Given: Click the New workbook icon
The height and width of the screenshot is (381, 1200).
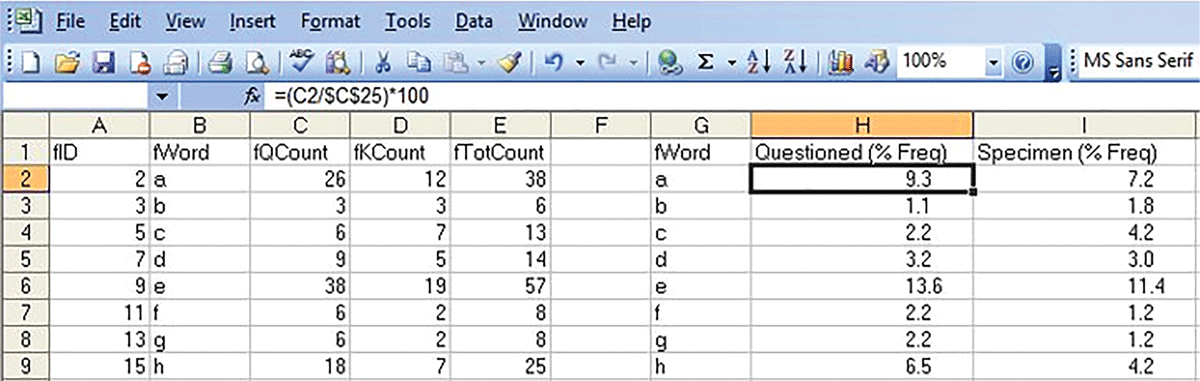Looking at the screenshot, I should [31, 63].
